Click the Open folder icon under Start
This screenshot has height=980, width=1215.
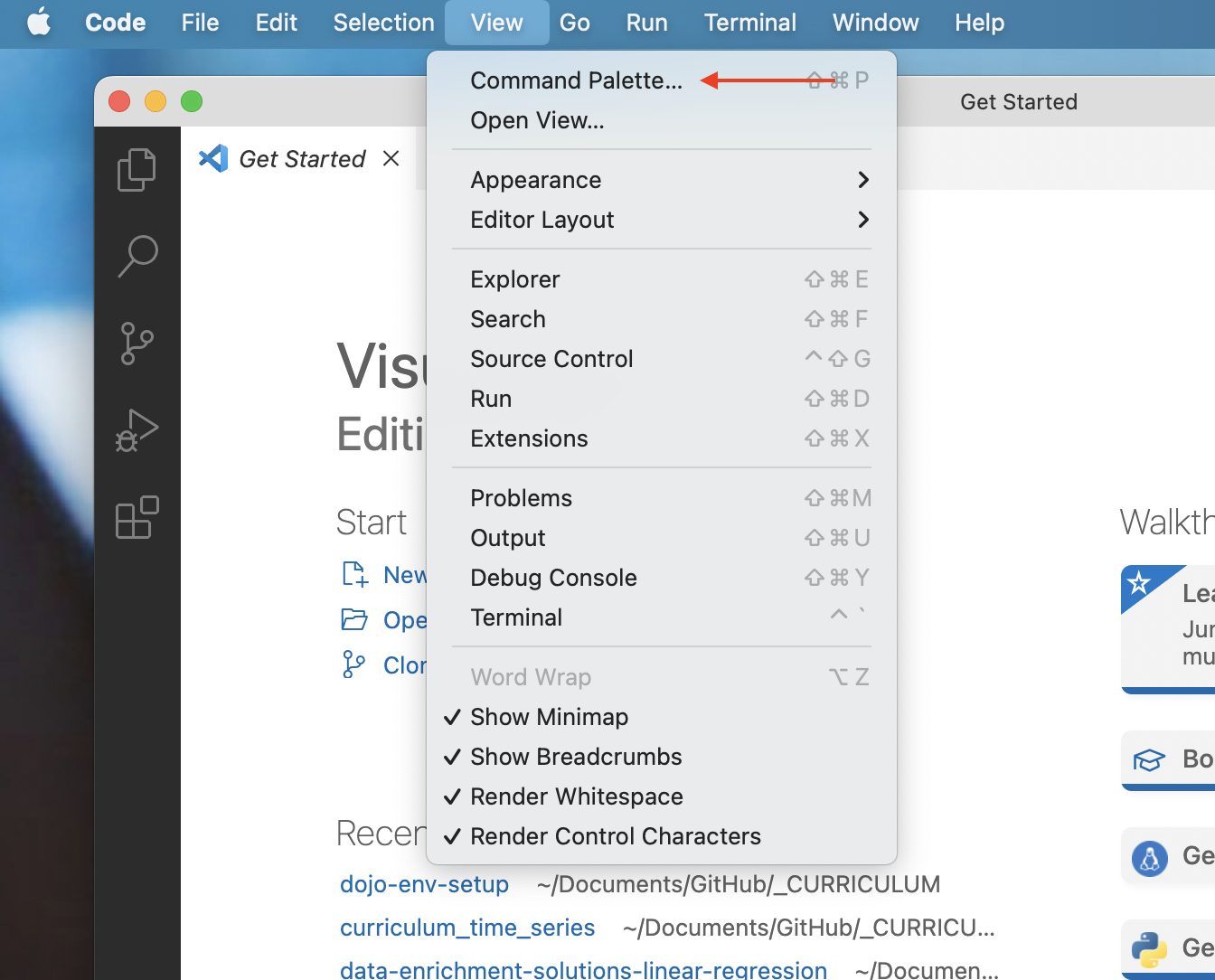click(354, 619)
